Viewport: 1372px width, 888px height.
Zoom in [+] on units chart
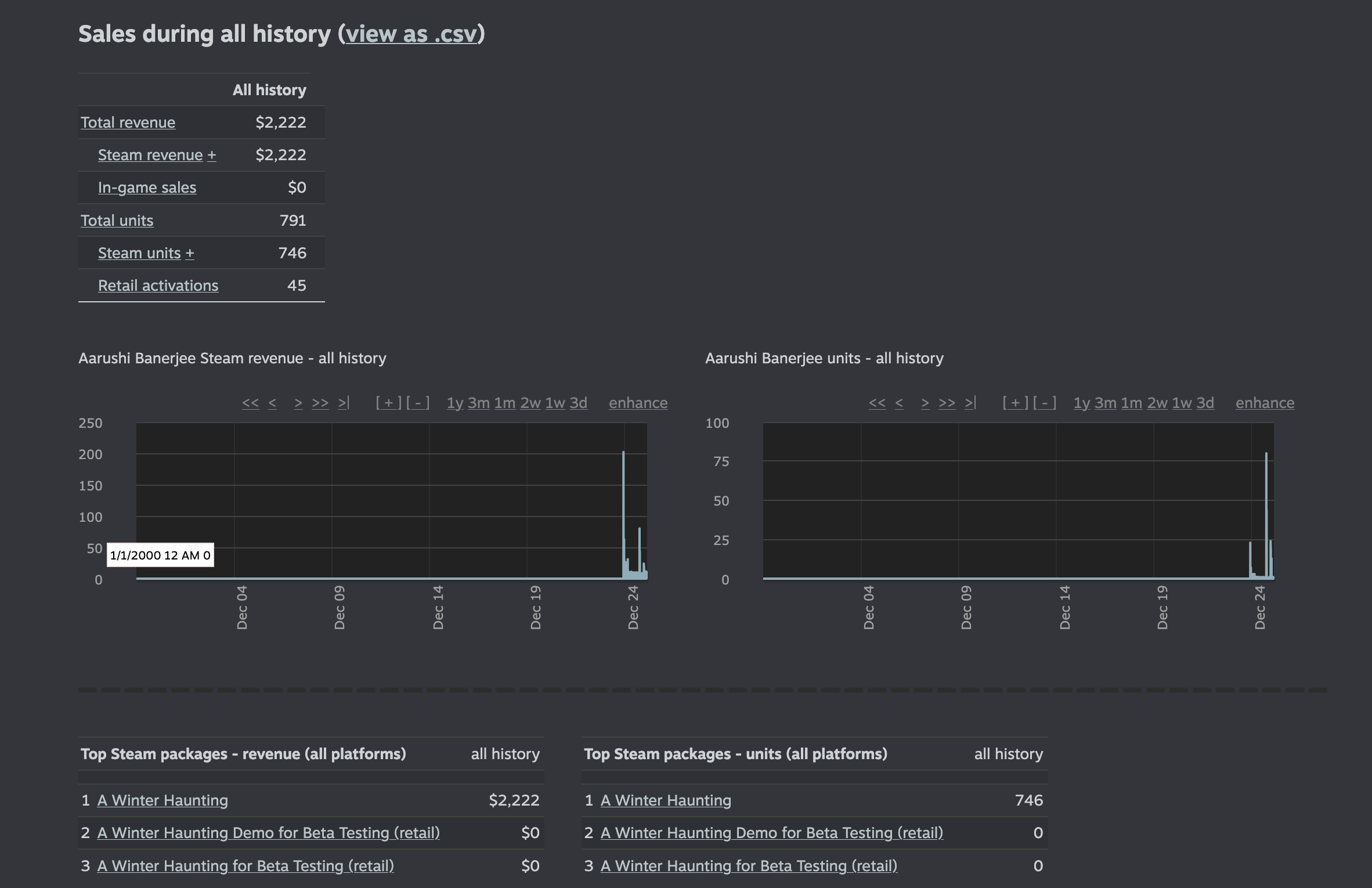(1015, 403)
